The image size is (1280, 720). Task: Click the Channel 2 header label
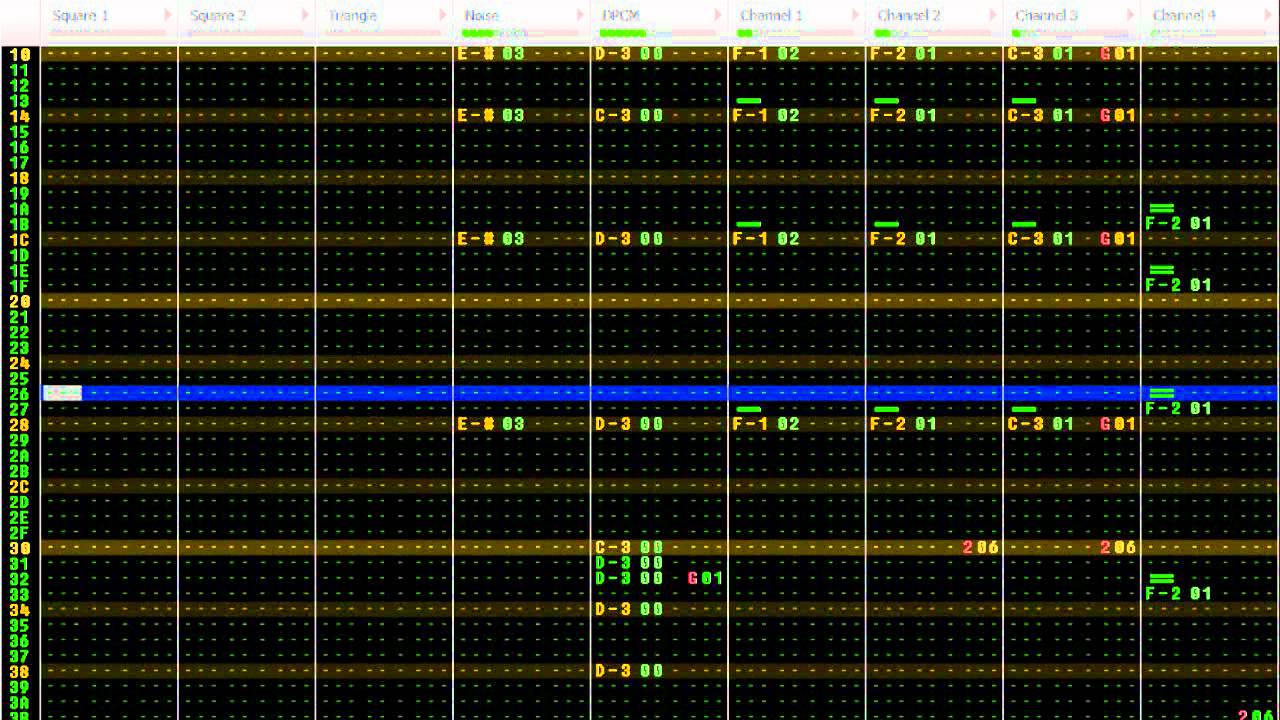[908, 16]
